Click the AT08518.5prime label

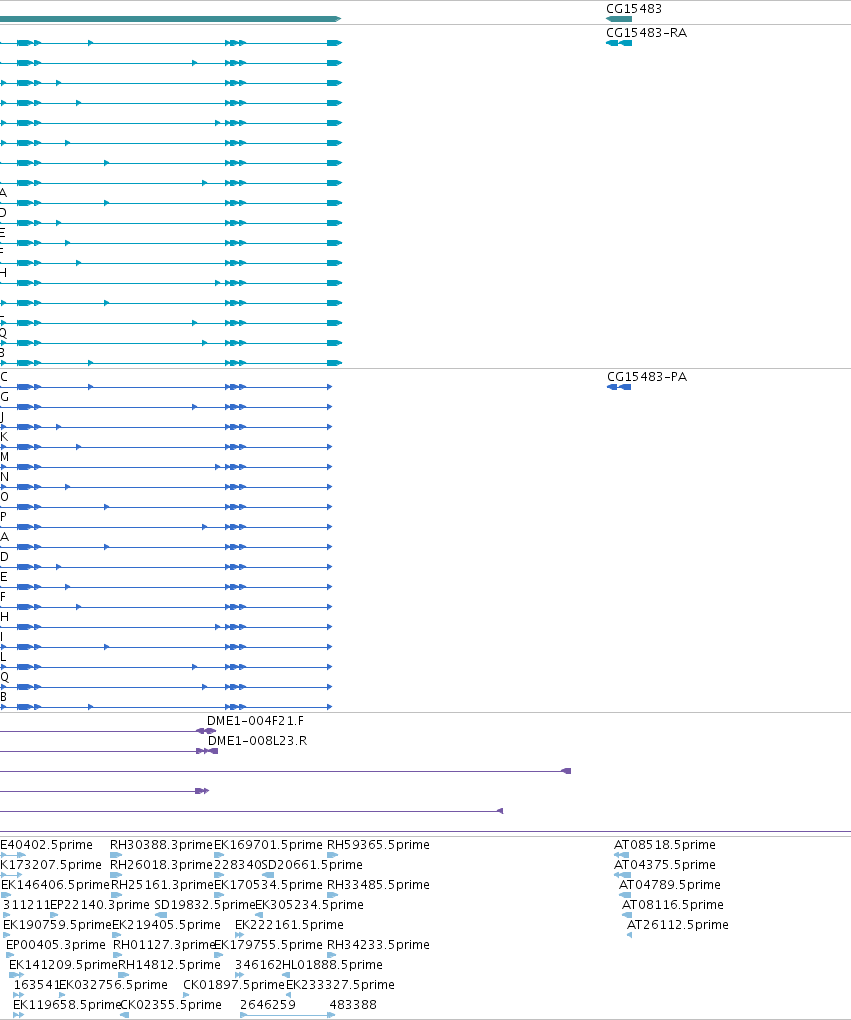click(664, 844)
